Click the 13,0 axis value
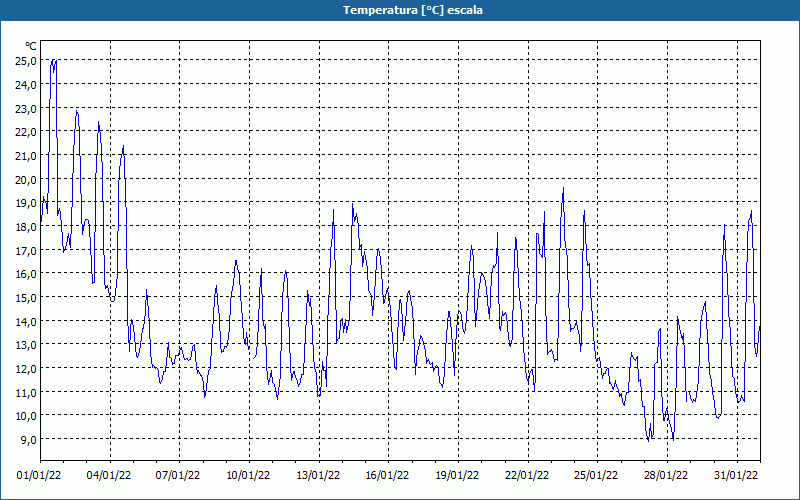 (x=26, y=344)
